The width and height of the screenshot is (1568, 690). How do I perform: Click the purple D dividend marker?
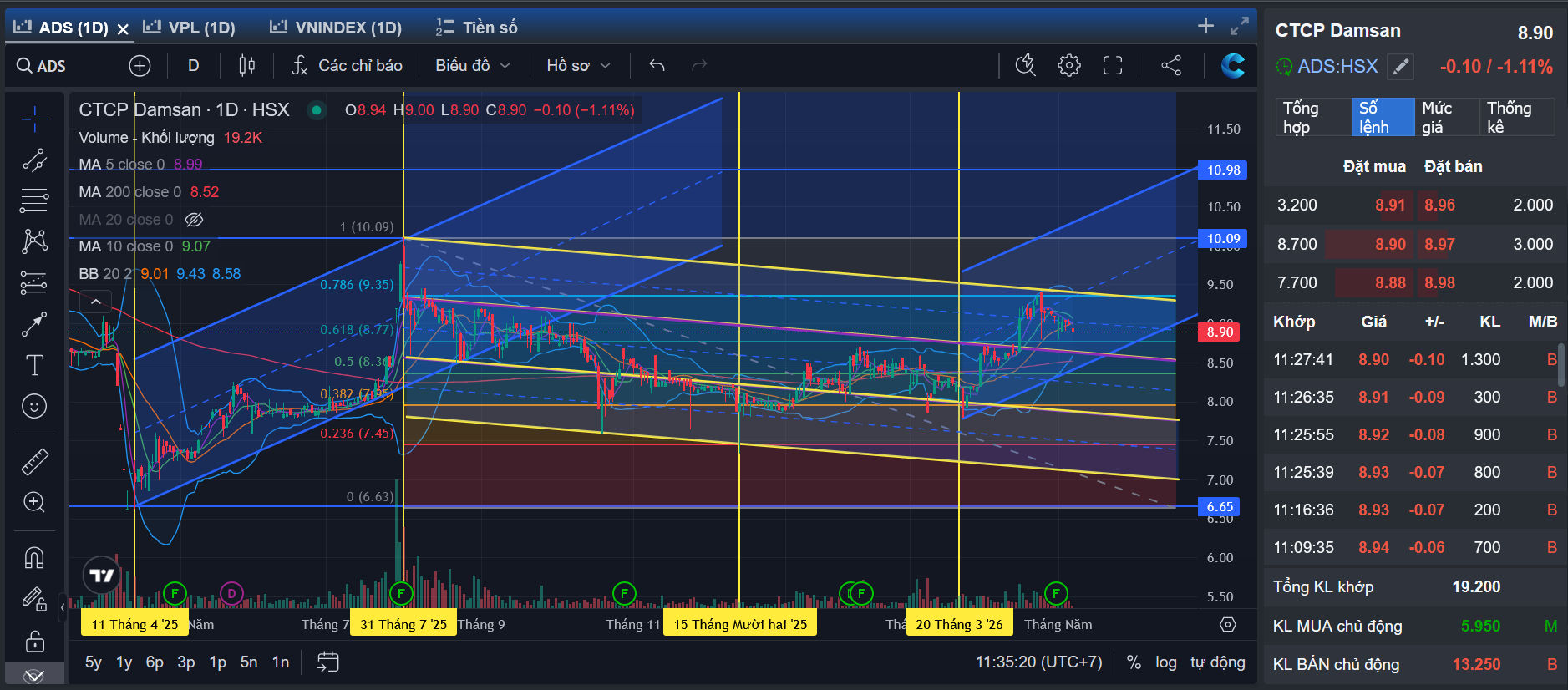[x=231, y=594]
